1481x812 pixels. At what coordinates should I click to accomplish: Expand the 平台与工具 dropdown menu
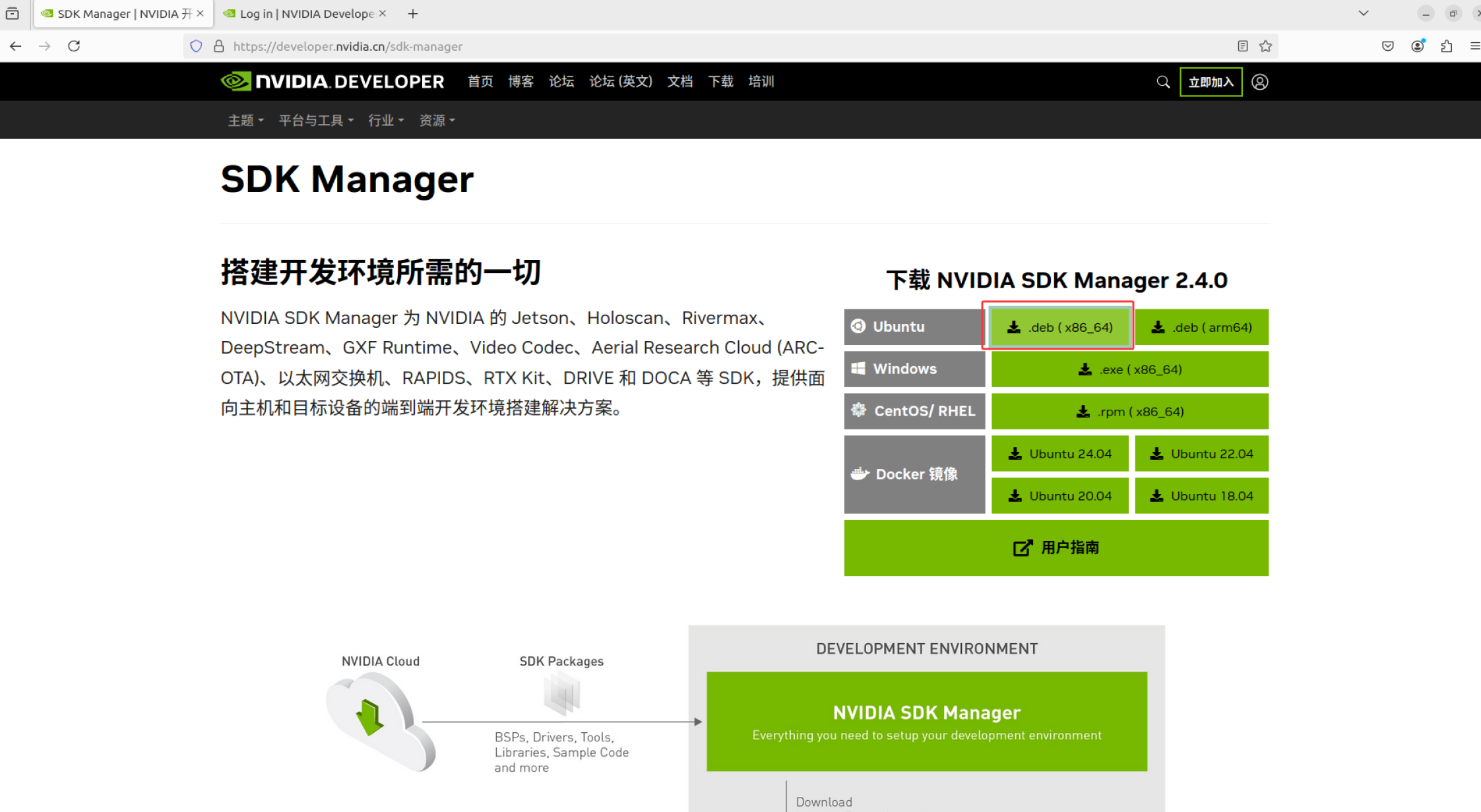(x=316, y=120)
